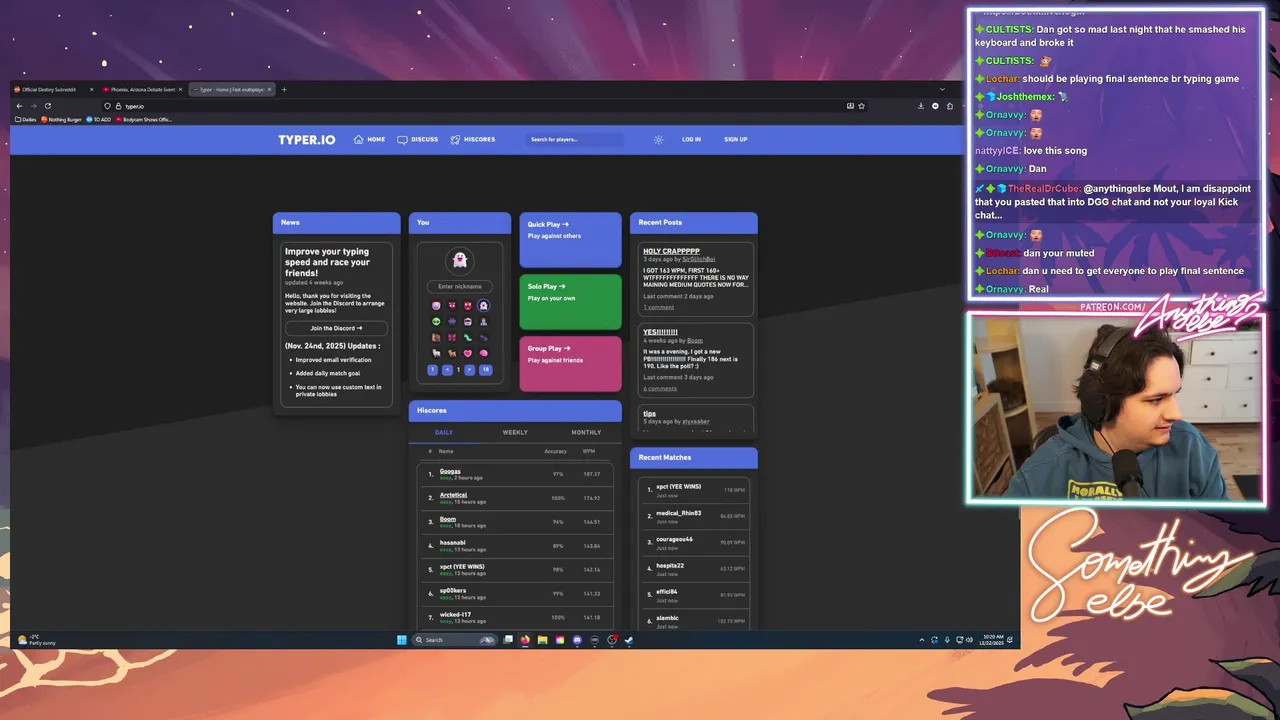Reload the page in browser
Screen dimensions: 1280x720
pyautogui.click(x=47, y=106)
